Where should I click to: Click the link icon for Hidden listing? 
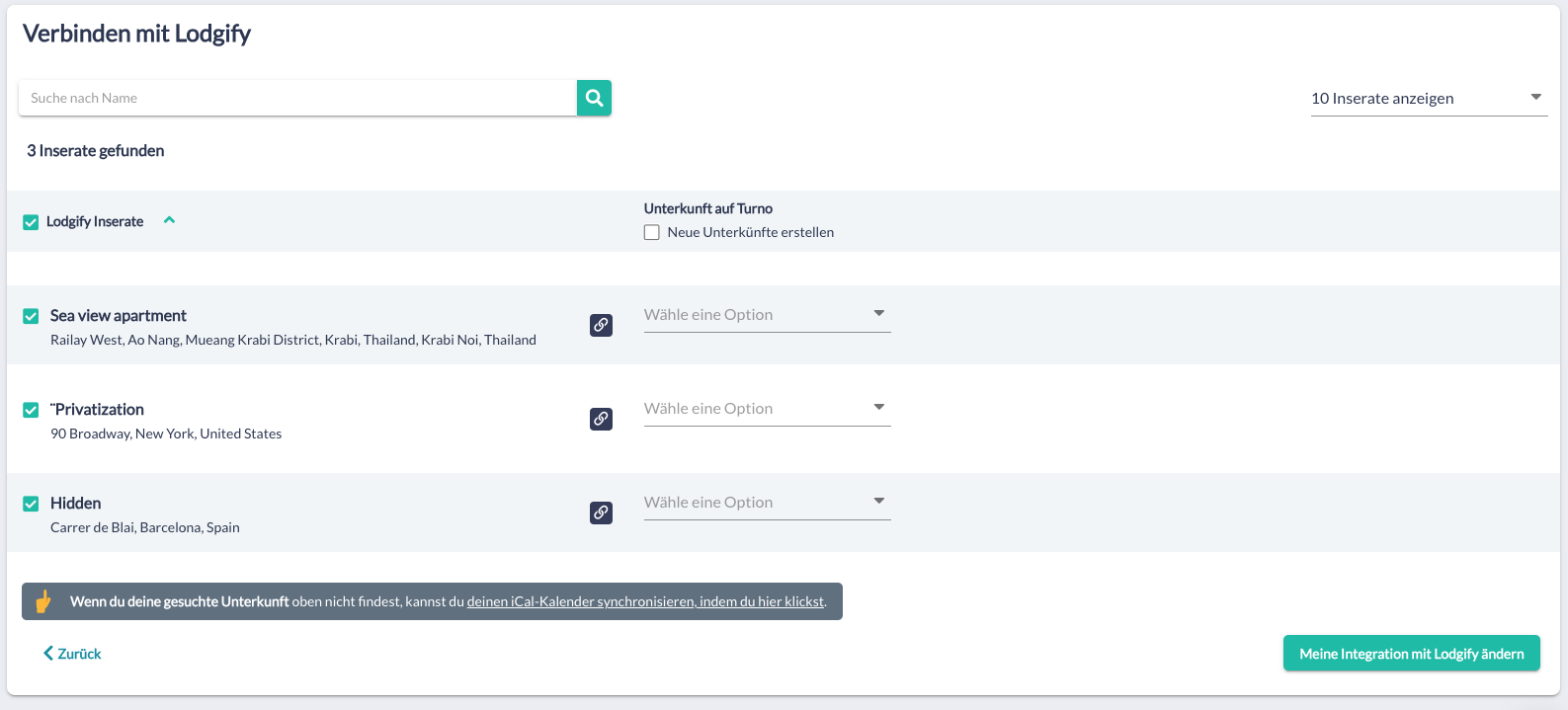[x=601, y=513]
